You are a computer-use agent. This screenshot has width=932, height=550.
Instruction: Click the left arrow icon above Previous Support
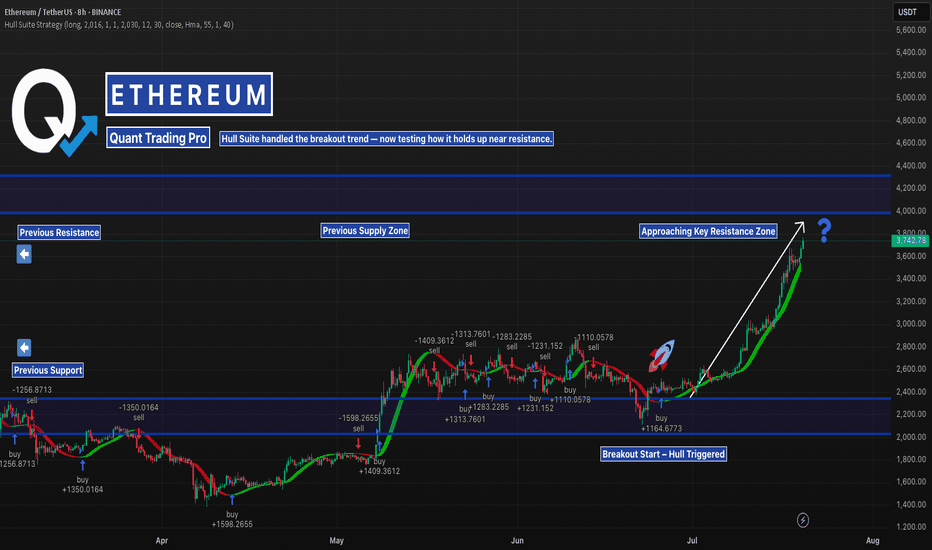24,347
